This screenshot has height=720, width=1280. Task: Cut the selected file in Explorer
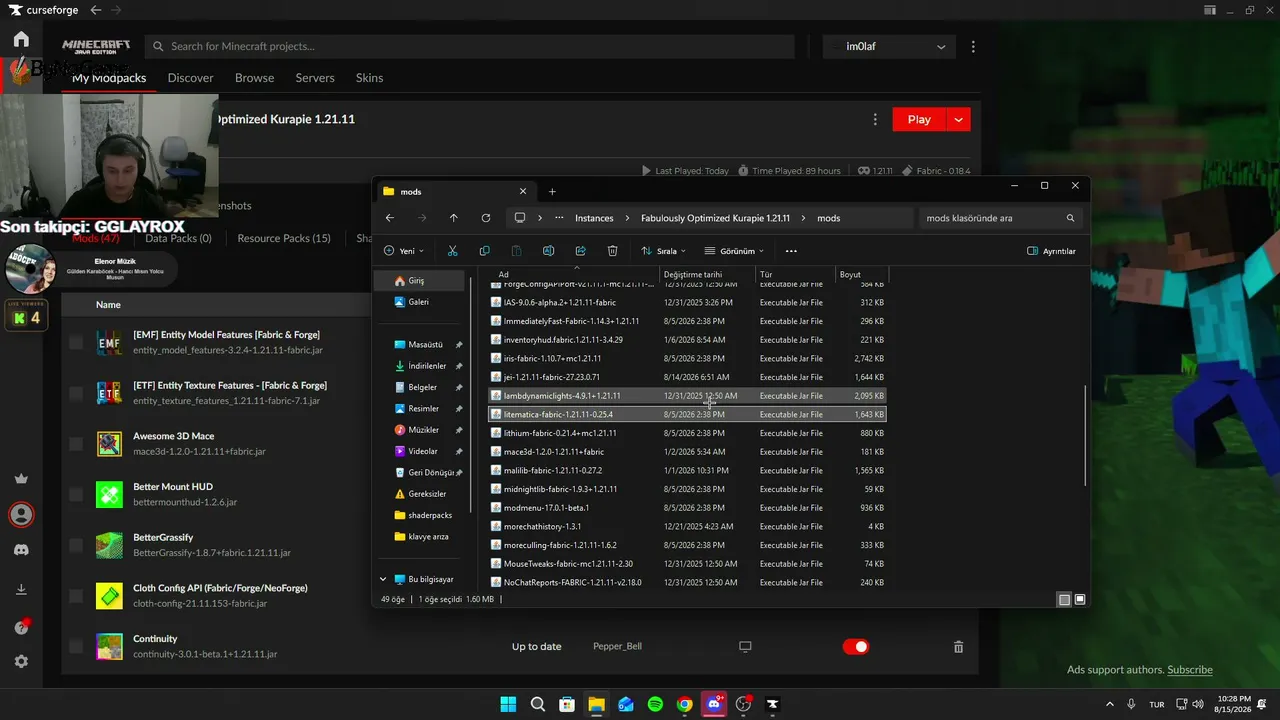tap(453, 251)
